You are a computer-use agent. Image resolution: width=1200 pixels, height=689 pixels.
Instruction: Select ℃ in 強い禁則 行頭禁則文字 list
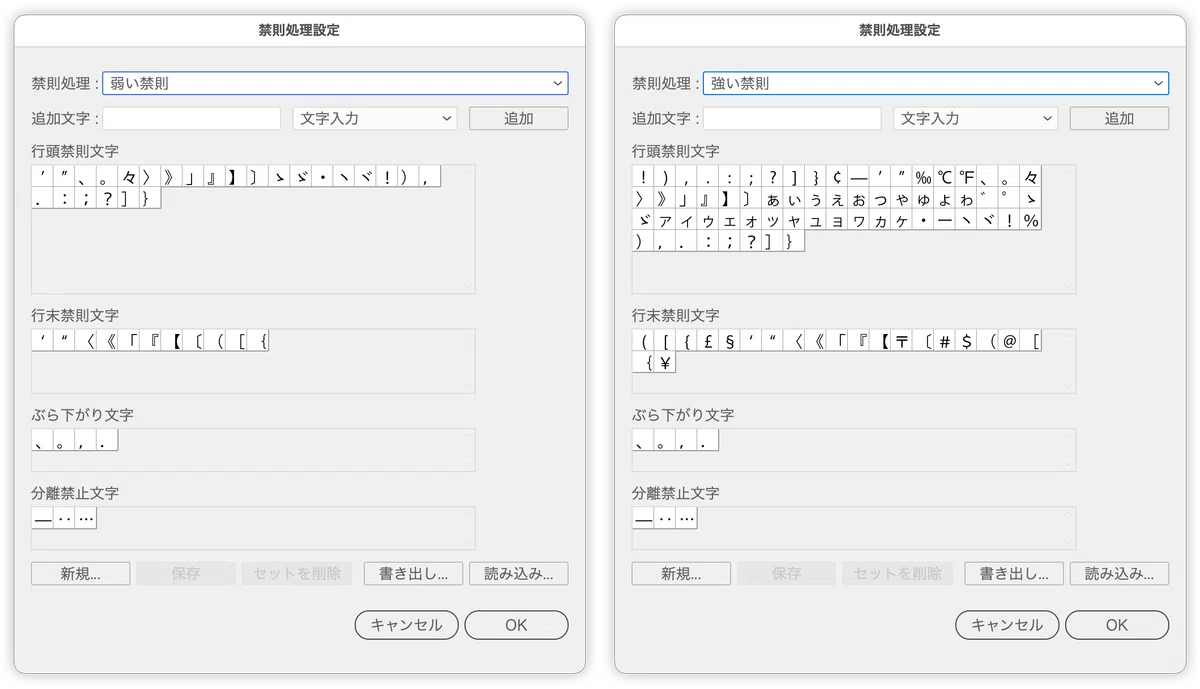pos(945,177)
